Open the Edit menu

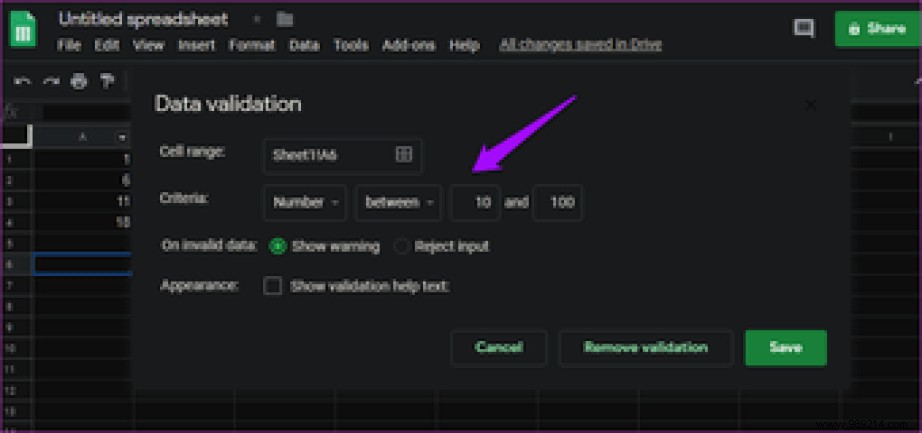(x=107, y=45)
